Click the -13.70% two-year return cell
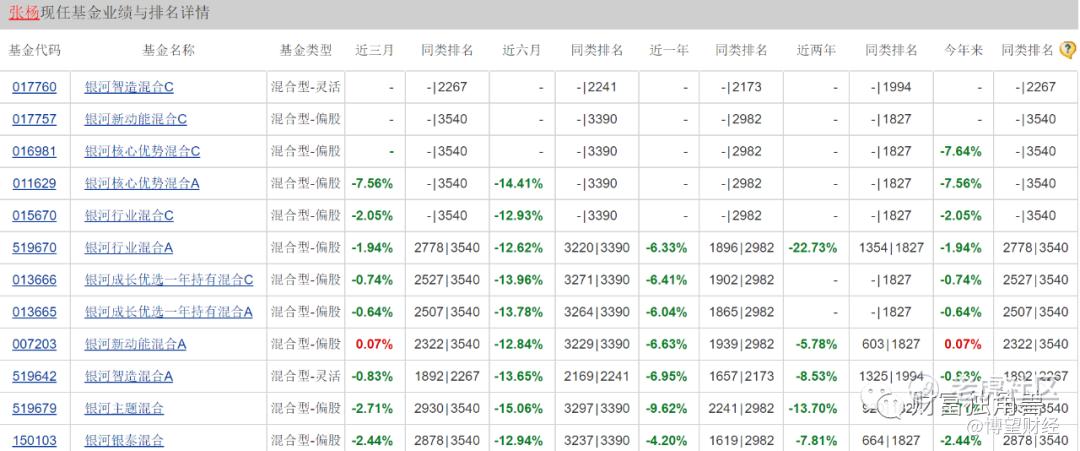The width and height of the screenshot is (1080, 451). 813,408
